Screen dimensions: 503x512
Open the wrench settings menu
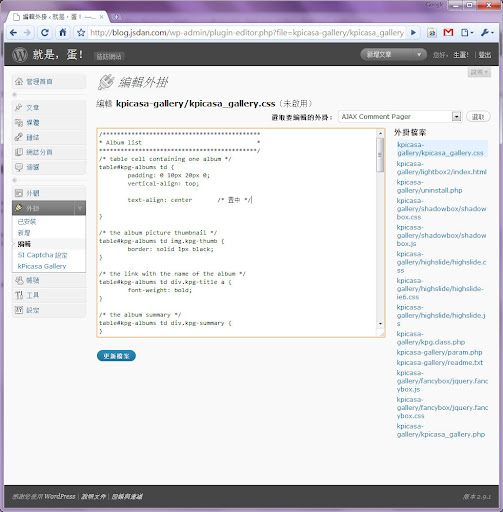pos(487,33)
